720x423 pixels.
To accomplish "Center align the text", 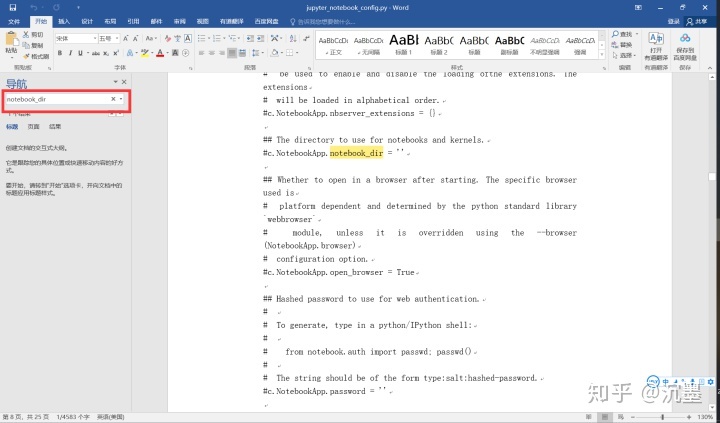I will (212, 53).
